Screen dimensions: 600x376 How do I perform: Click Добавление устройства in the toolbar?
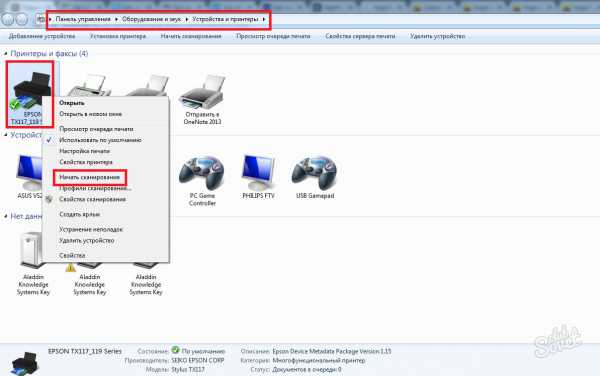pyautogui.click(x=42, y=36)
